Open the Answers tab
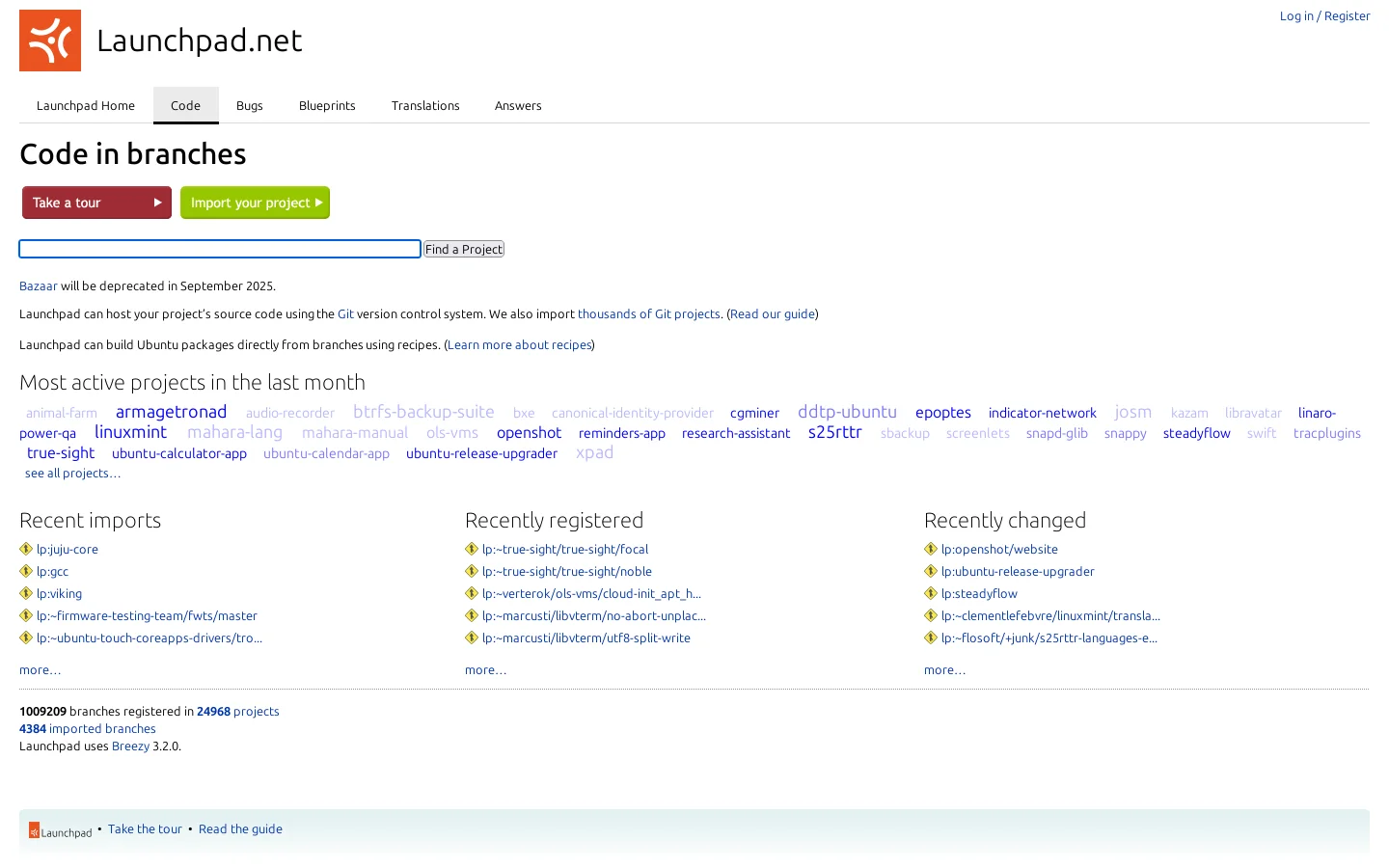 pyautogui.click(x=518, y=105)
